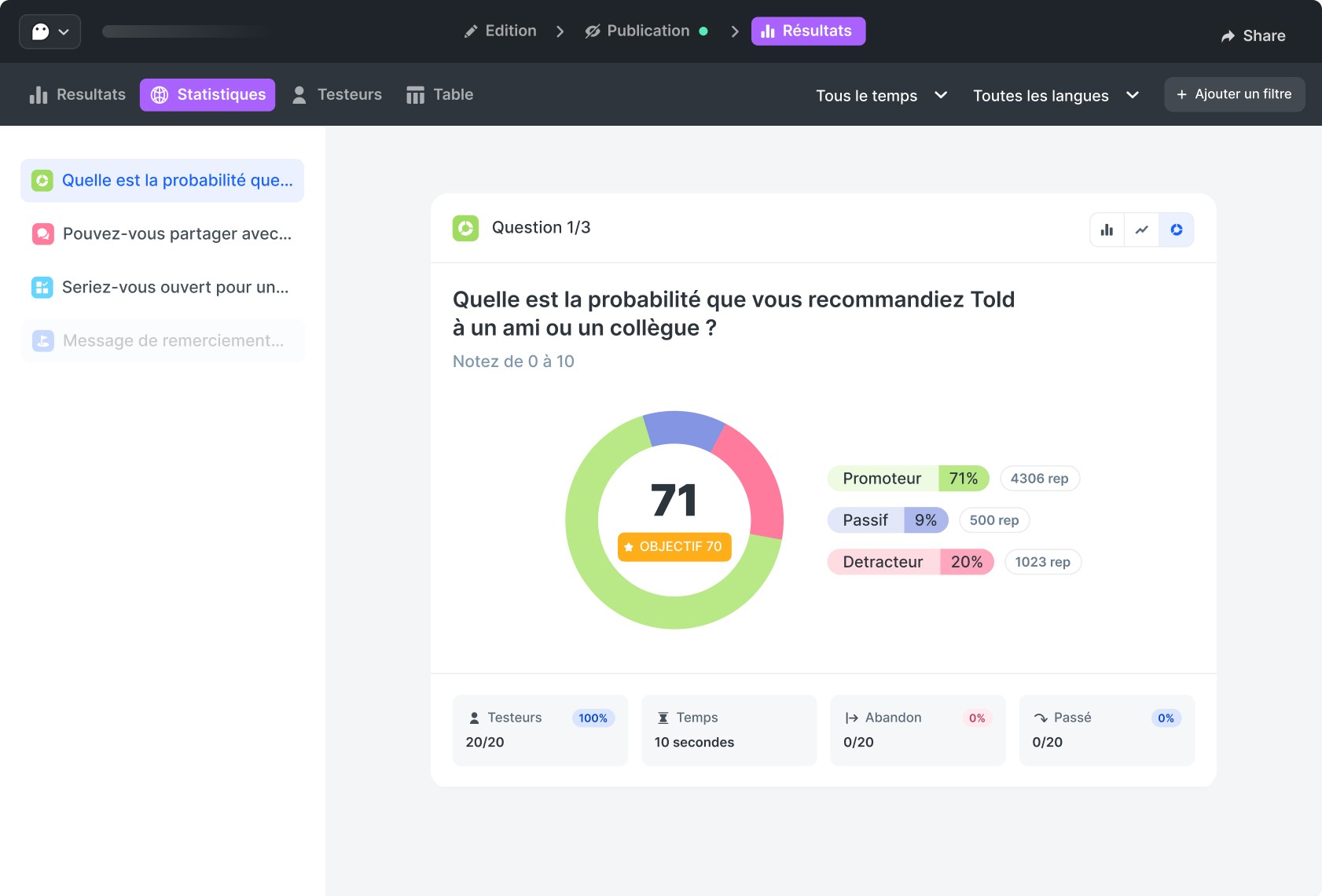Open the Résultats step button
Viewport: 1322px width, 896px height.
808,31
